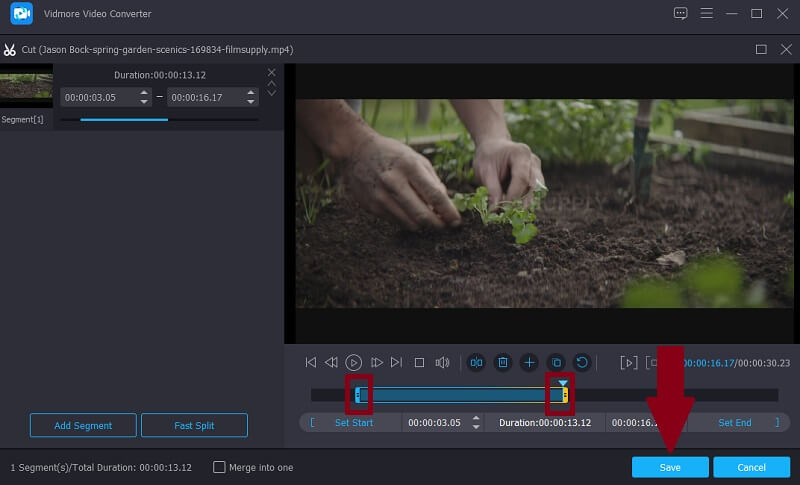Click the Split clip icon

[477, 362]
